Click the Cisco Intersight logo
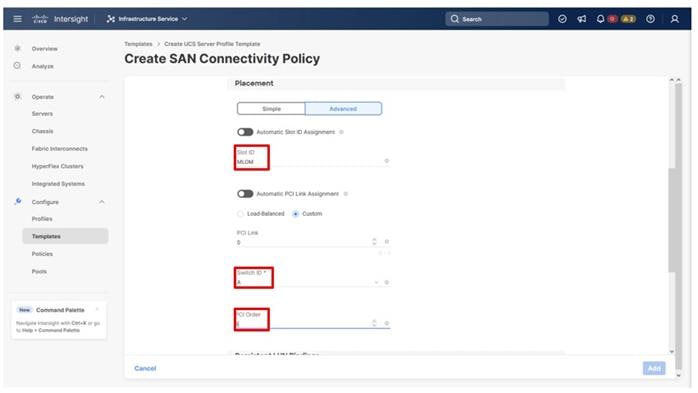698x393 pixels. tap(60, 19)
